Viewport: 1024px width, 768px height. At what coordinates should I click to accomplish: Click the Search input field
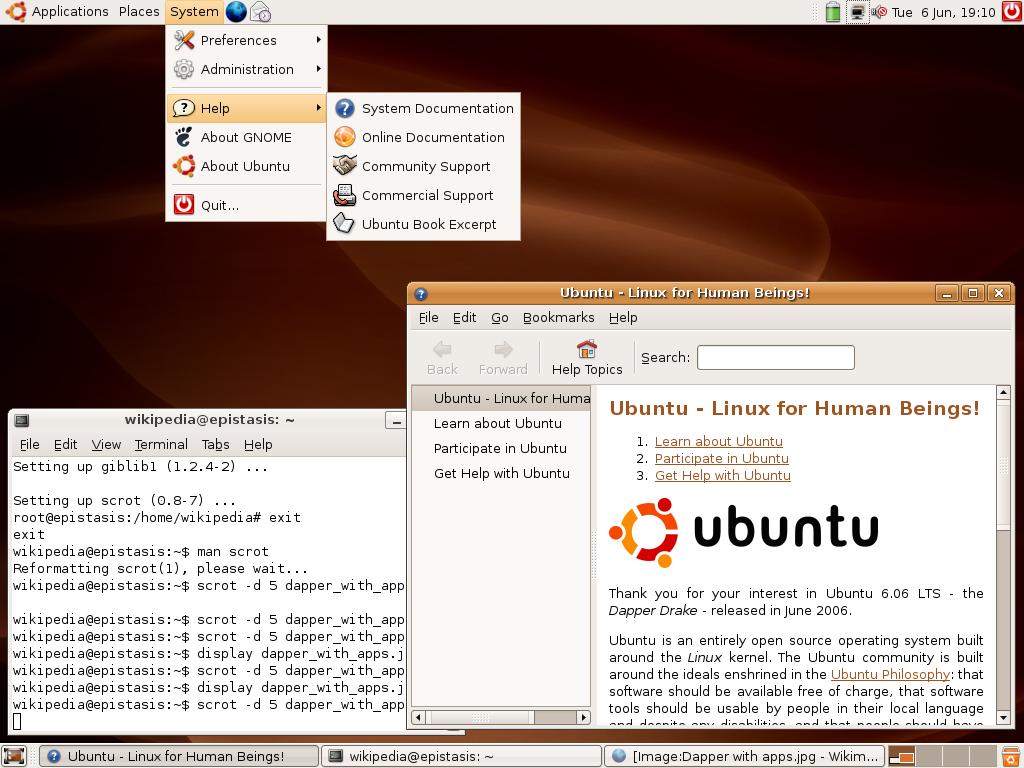tap(775, 357)
